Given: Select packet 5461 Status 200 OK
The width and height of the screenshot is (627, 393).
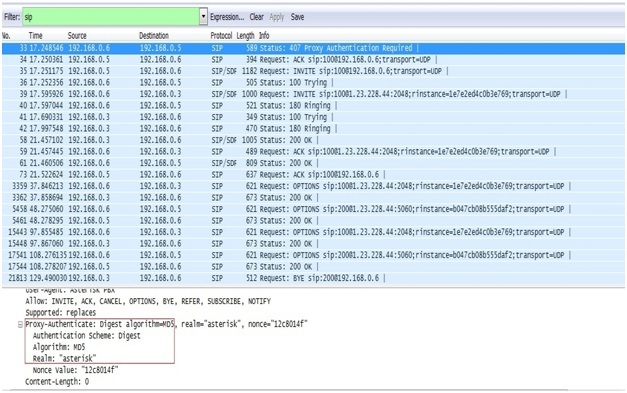Looking at the screenshot, I should (x=313, y=221).
